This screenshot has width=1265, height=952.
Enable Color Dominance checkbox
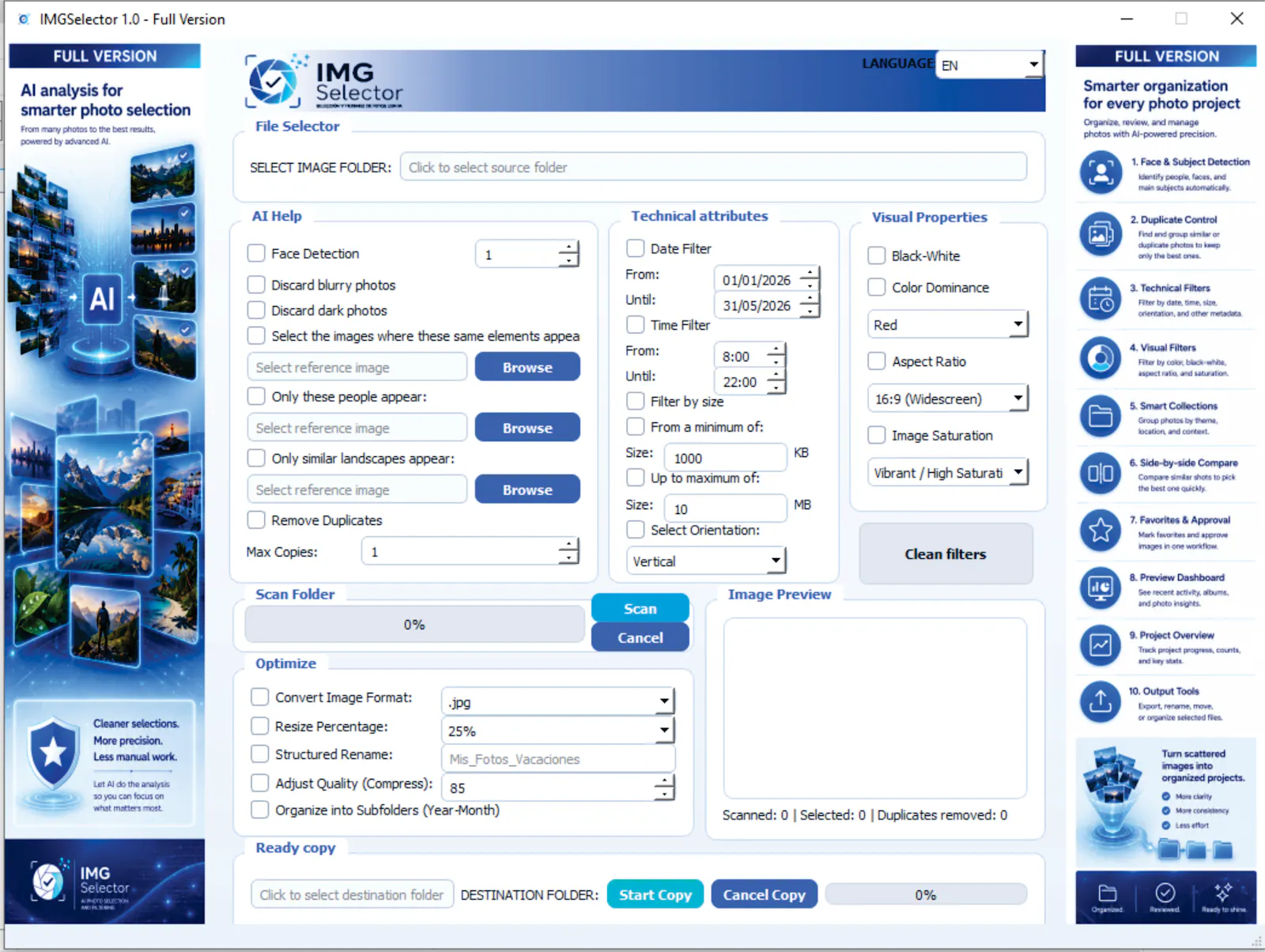click(x=876, y=287)
